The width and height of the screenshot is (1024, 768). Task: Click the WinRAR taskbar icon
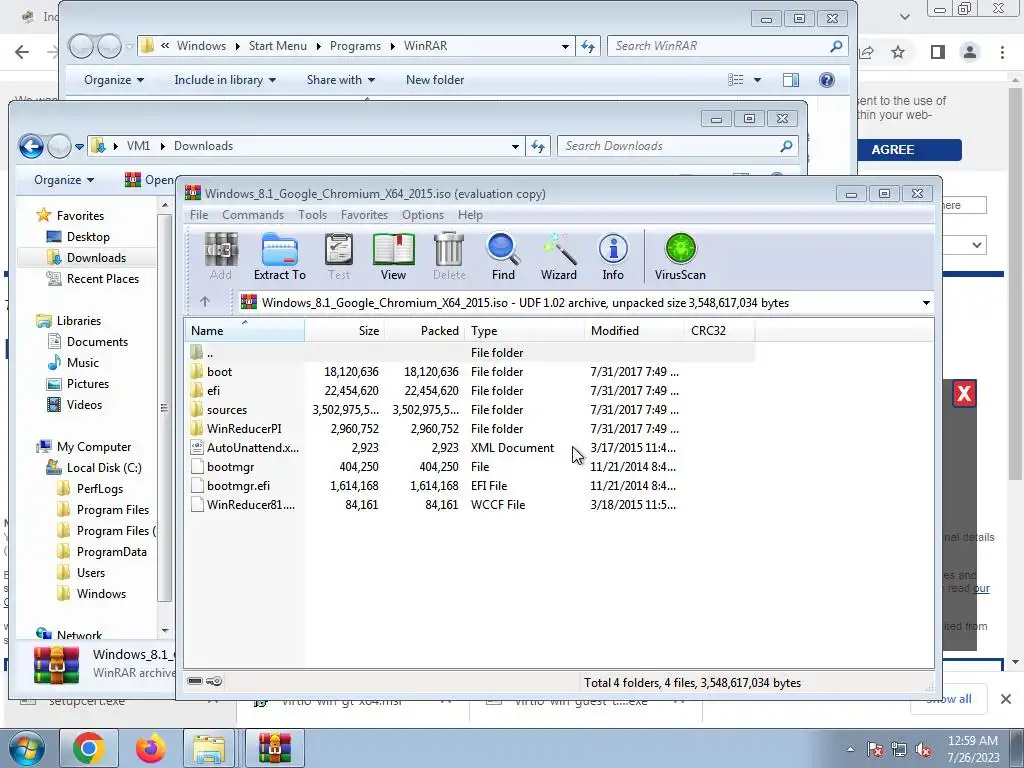click(x=274, y=748)
